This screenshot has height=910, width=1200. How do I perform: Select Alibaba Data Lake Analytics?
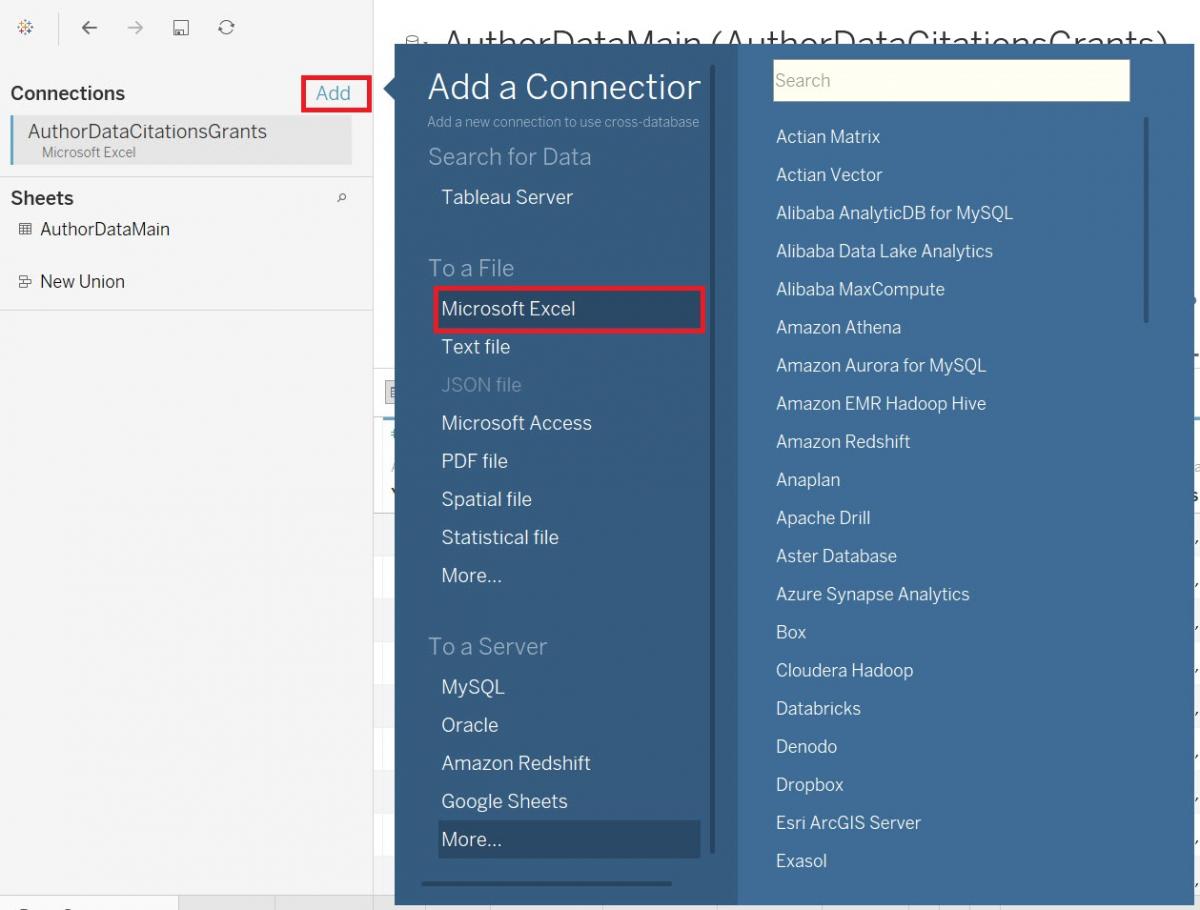click(884, 251)
